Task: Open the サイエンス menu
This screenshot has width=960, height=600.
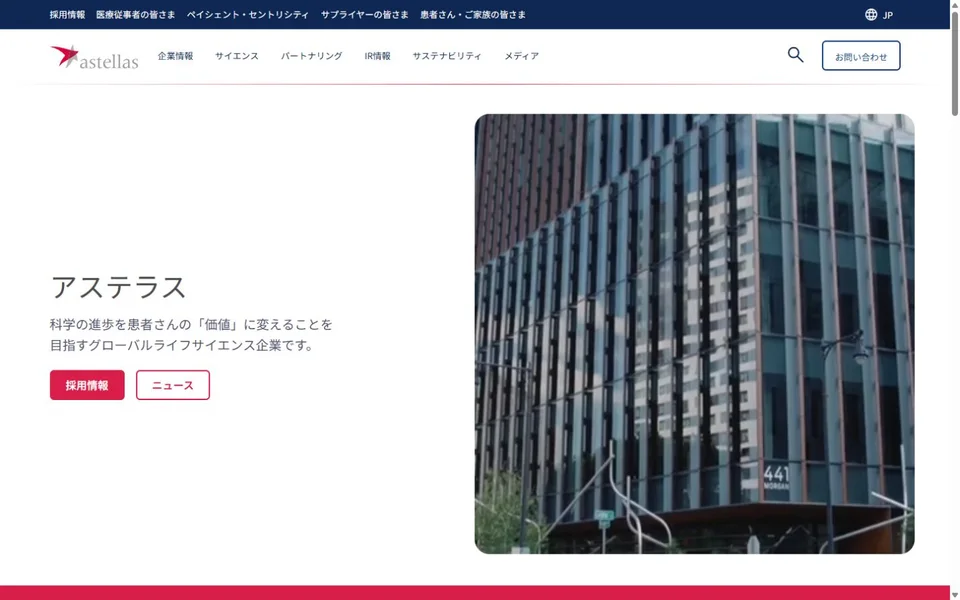Action: [x=236, y=56]
